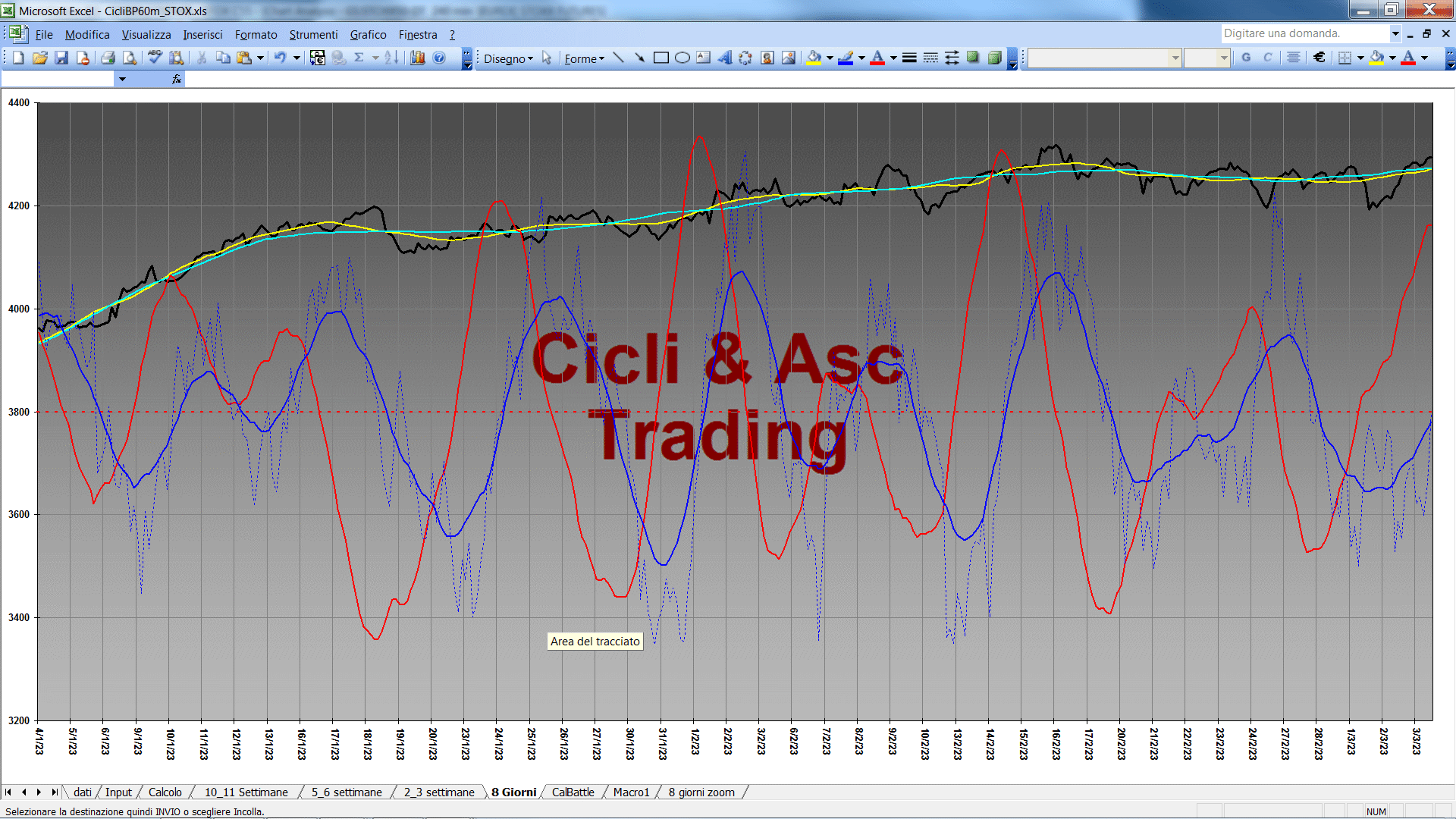Open the Dash Style icon
Viewport: 1456px width, 819px height.
tap(930, 58)
